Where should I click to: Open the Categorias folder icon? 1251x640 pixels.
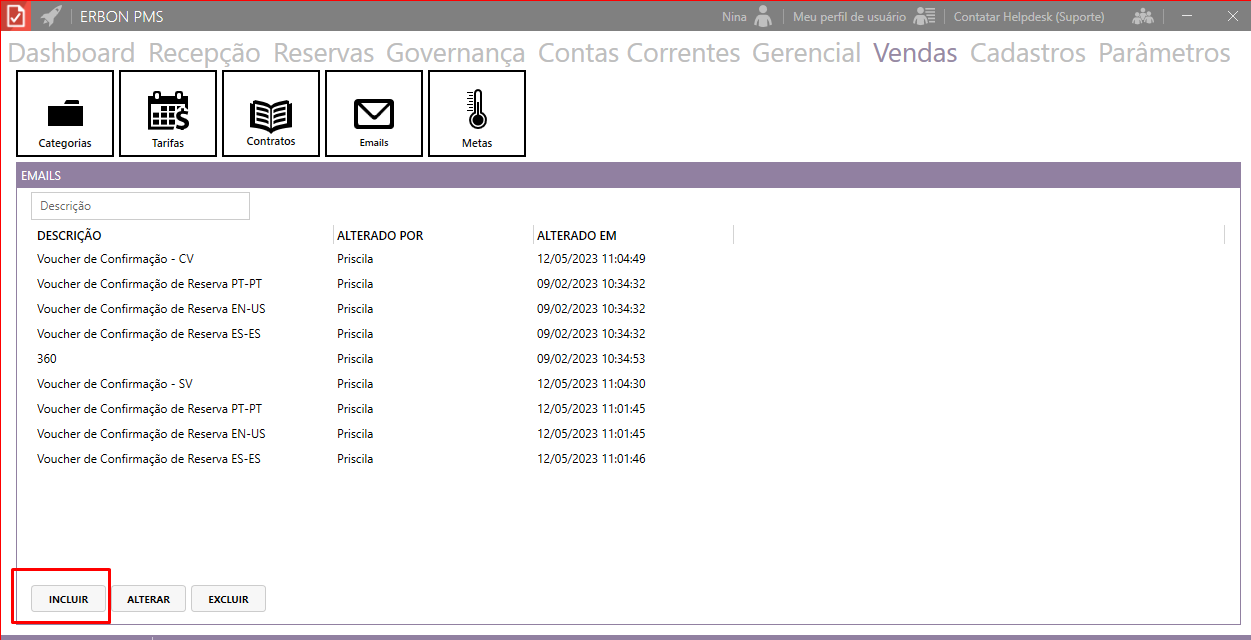point(65,114)
